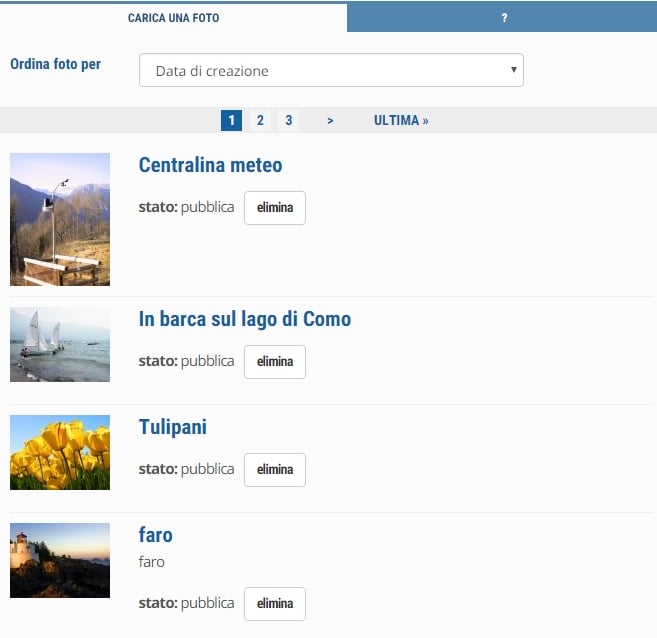Delete the Centralina meteo photo
This screenshot has height=638, width=657.
tap(275, 208)
